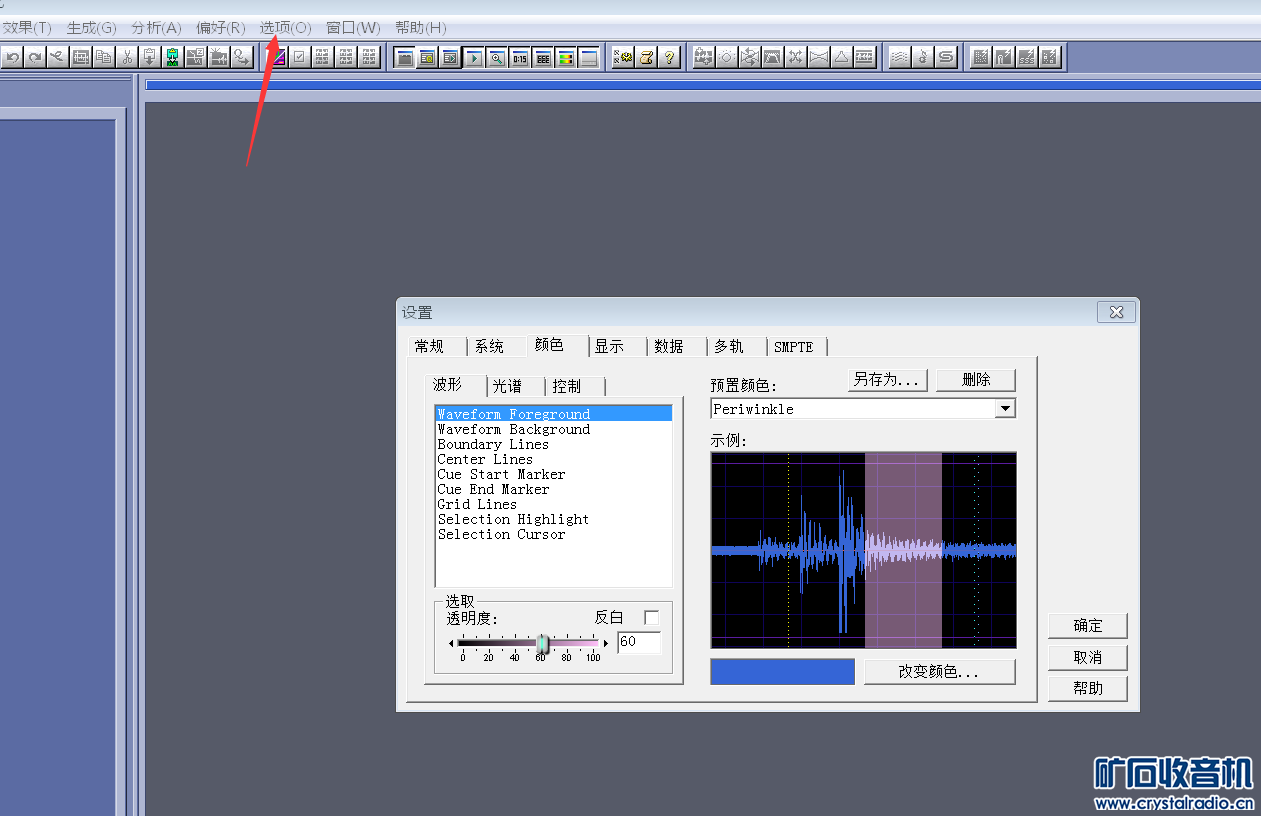Click the 帮助 button in the dialog
This screenshot has height=816, width=1261.
pos(1088,688)
